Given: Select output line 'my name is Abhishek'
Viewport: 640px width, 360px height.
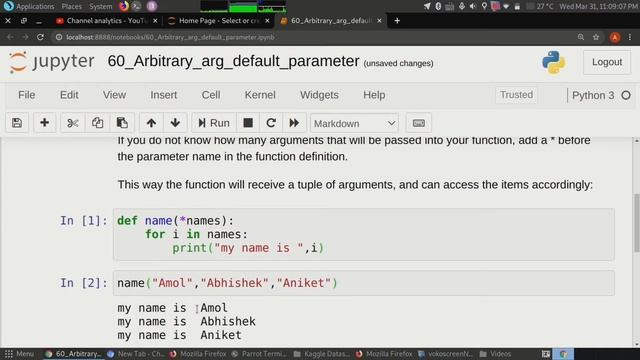Looking at the screenshot, I should pyautogui.click(x=187, y=321).
